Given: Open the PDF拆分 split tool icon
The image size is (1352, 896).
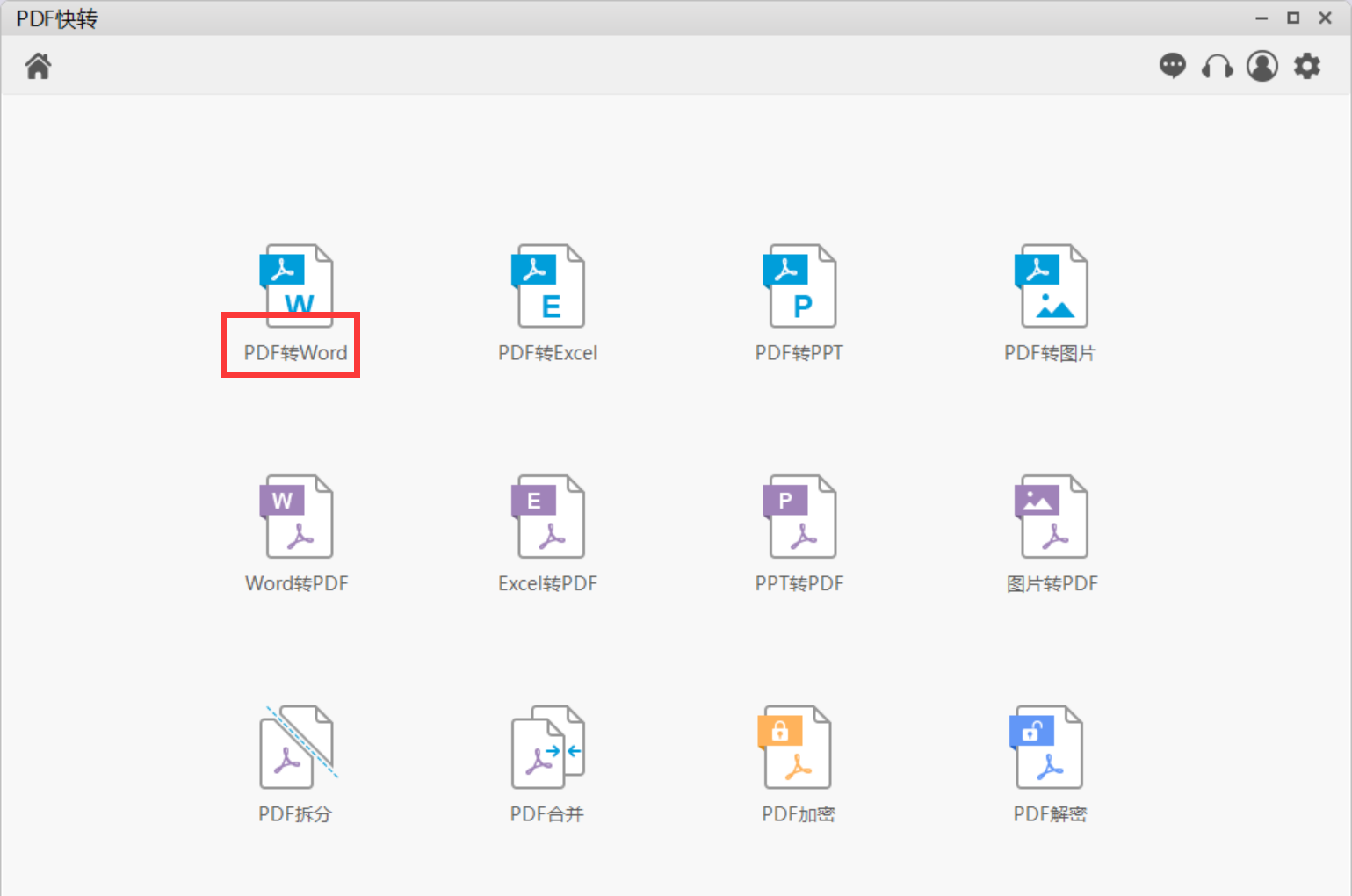Looking at the screenshot, I should (296, 747).
